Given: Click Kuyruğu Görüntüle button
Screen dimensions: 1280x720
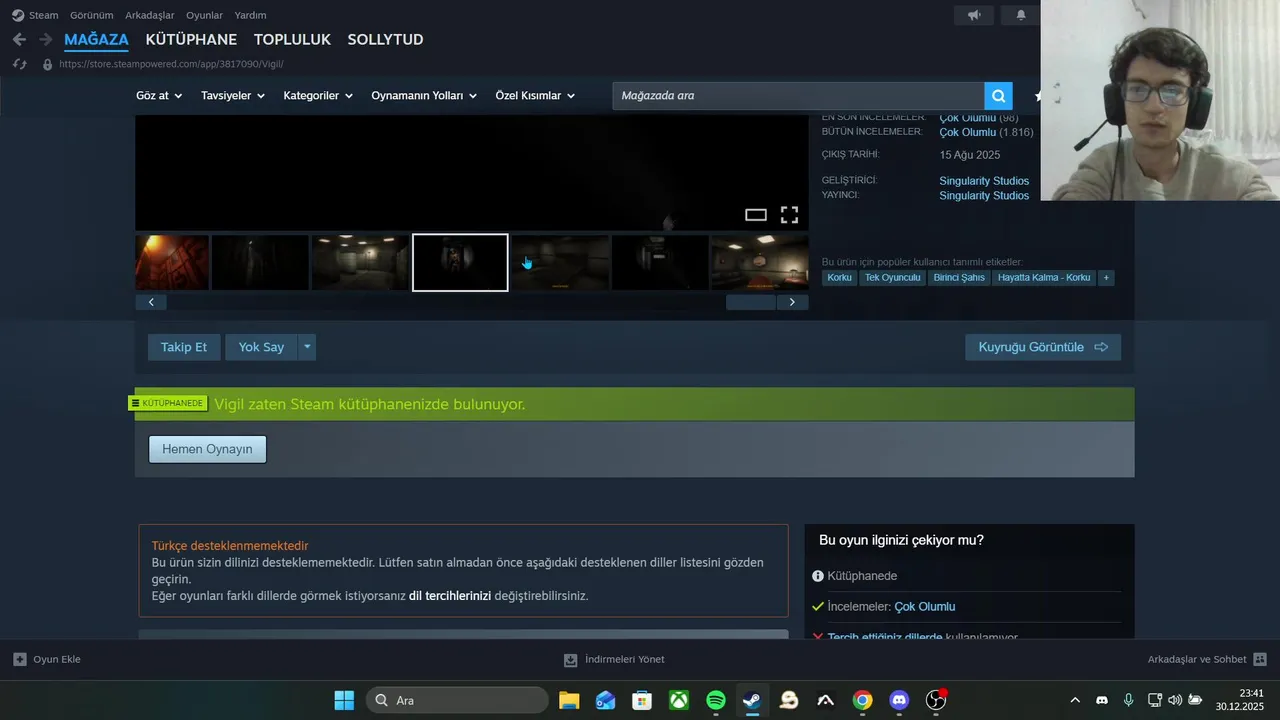Looking at the screenshot, I should tap(1043, 347).
